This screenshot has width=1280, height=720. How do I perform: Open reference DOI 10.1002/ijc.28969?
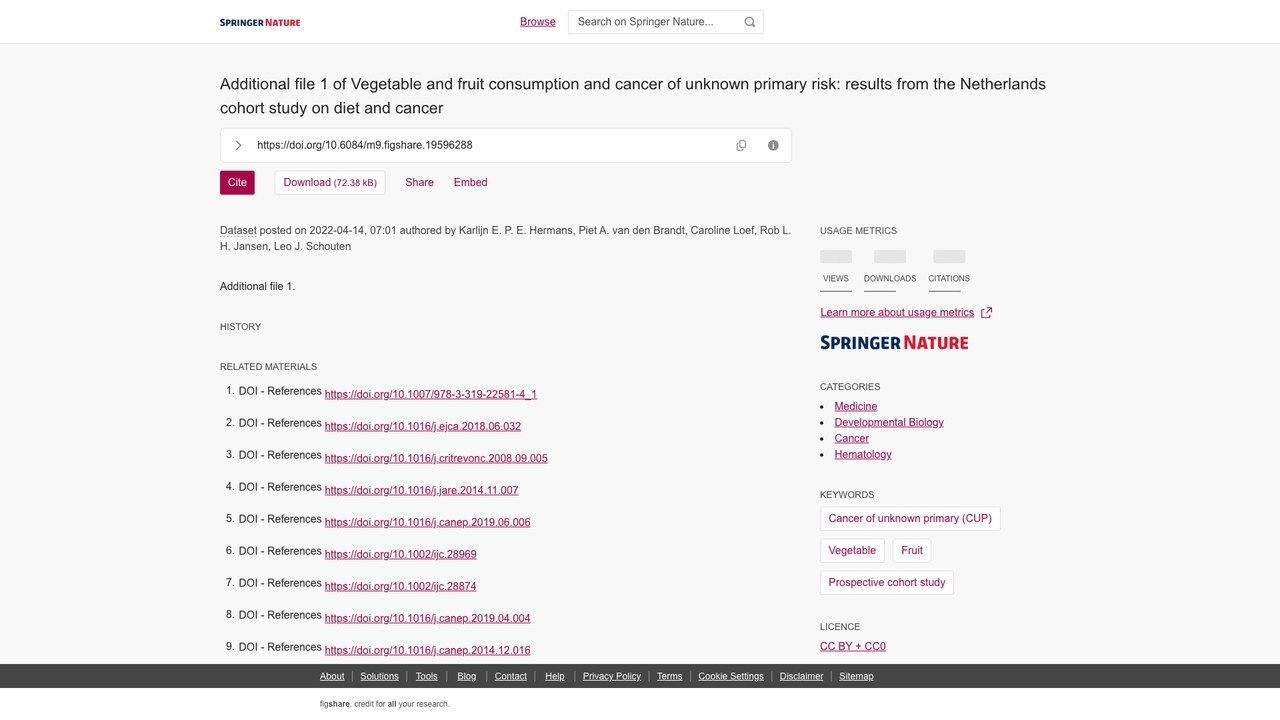[401, 554]
